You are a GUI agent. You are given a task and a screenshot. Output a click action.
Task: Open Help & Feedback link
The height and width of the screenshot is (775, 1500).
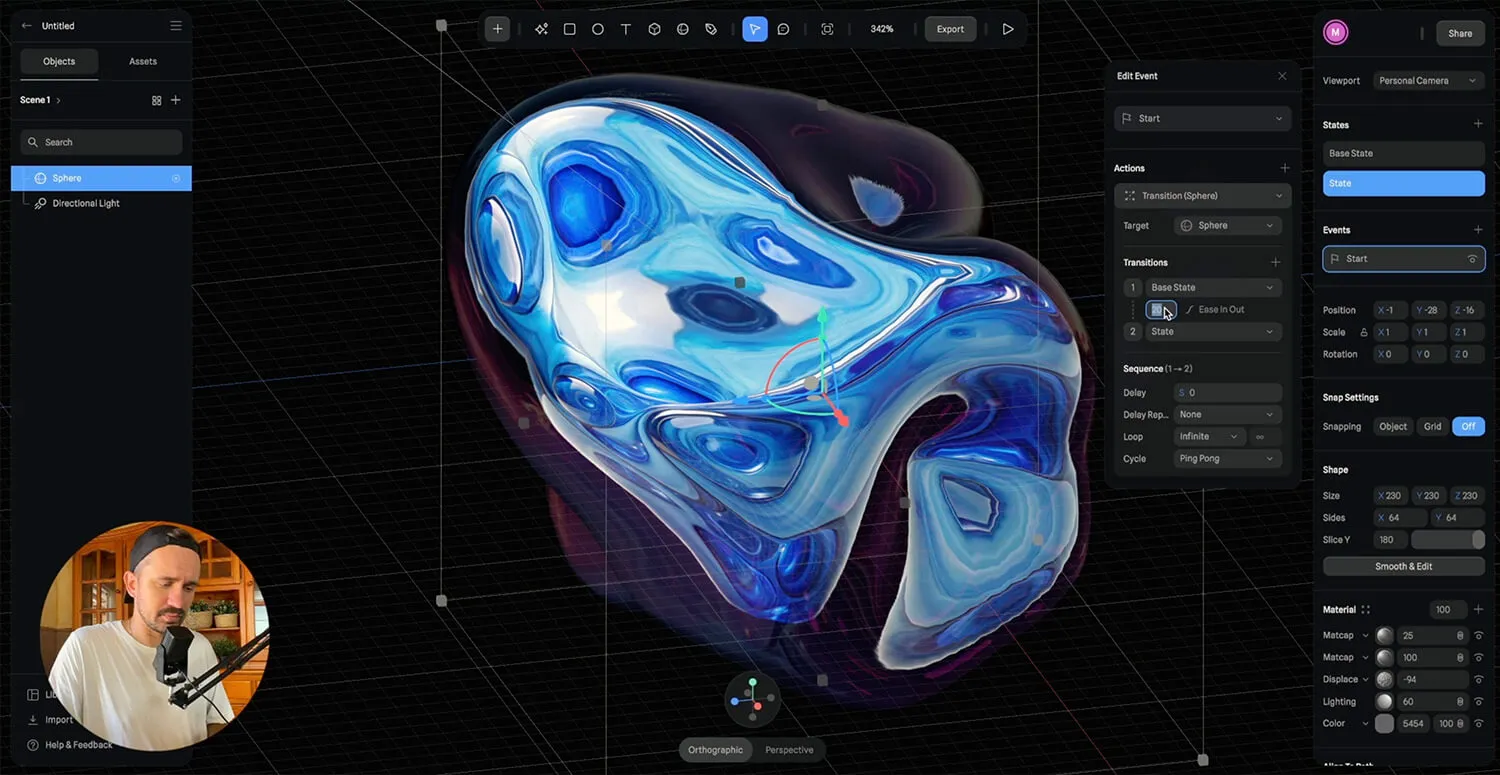pyautogui.click(x=70, y=745)
